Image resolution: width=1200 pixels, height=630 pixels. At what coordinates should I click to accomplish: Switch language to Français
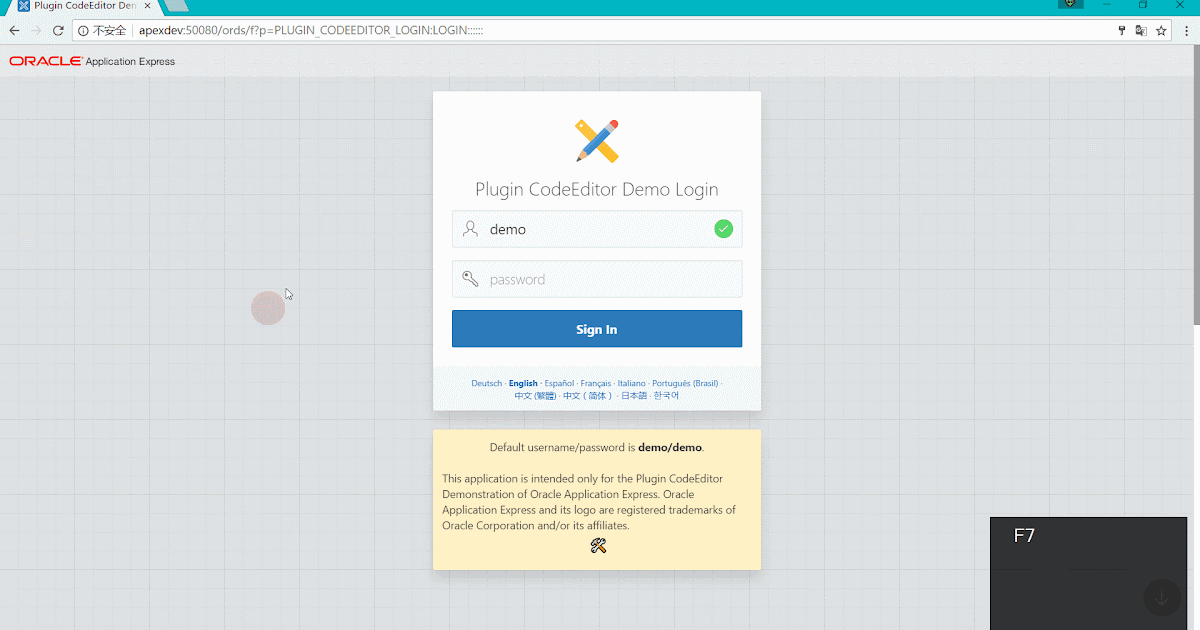(595, 382)
